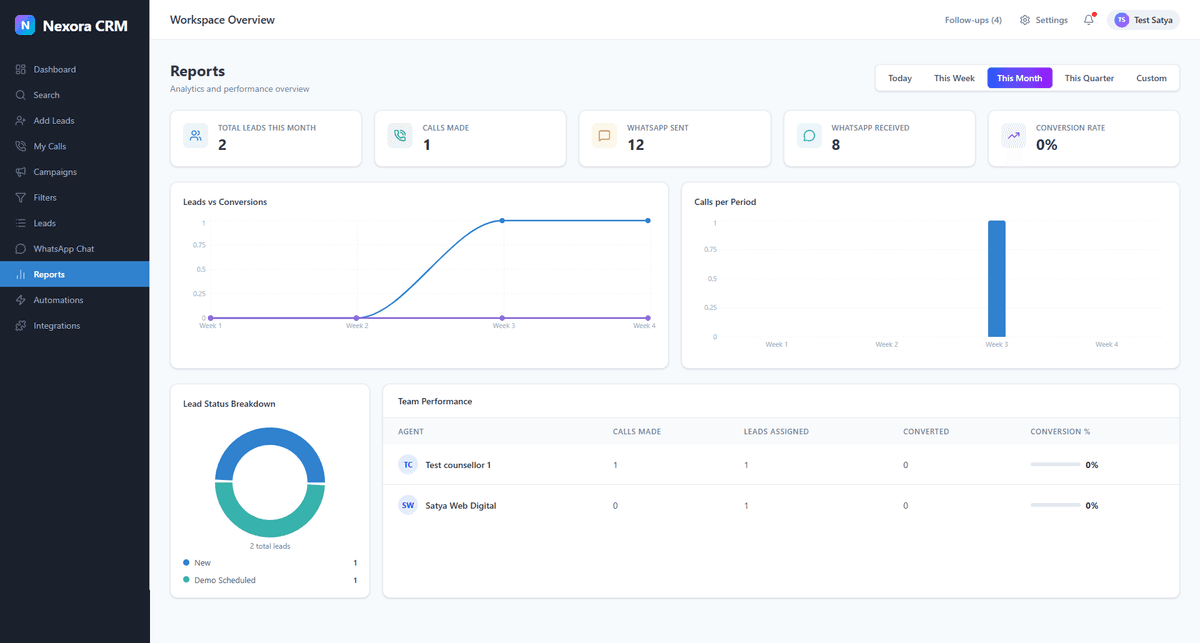Image resolution: width=1200 pixels, height=643 pixels.
Task: Open Follow-ups (4) link
Action: pos(973,20)
